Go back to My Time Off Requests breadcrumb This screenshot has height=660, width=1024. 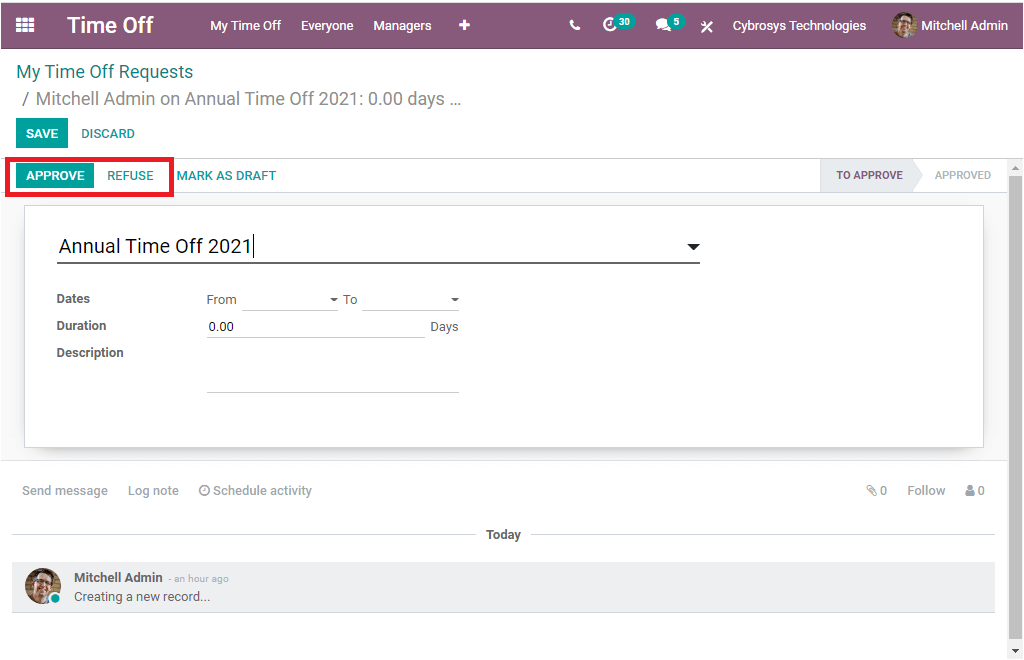coord(104,72)
